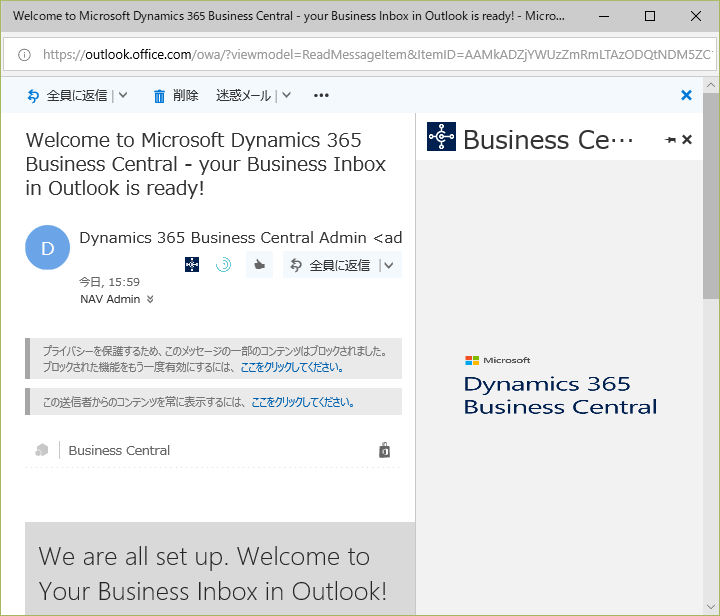Maximize the browser window
Image resolution: width=720 pixels, height=616 pixels.
tap(650, 16)
